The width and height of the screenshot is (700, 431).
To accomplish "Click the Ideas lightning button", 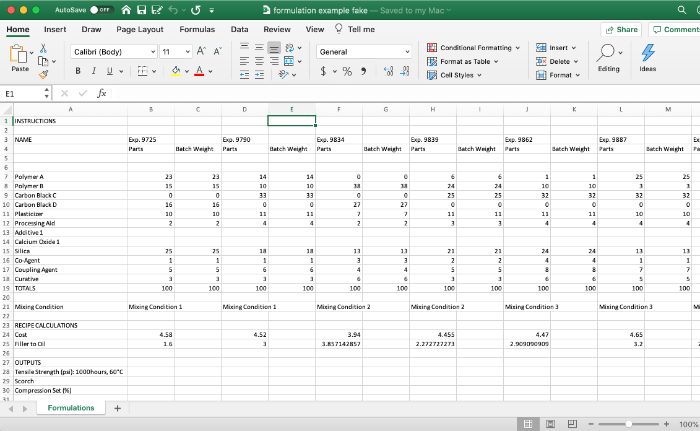I will [x=647, y=58].
